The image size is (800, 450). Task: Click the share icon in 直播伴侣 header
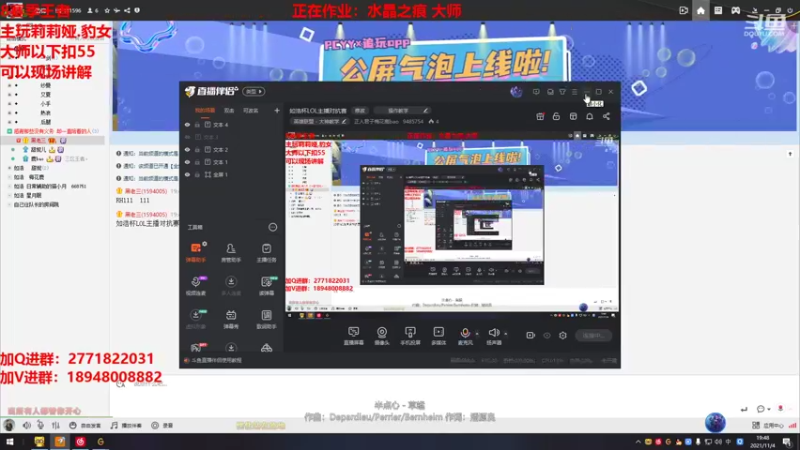coord(606,116)
